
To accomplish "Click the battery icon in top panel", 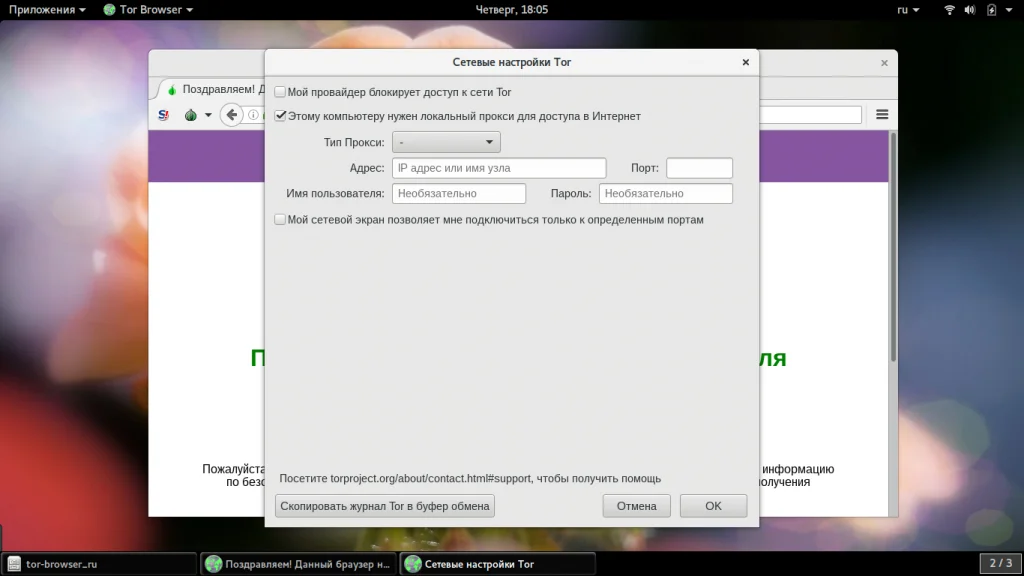I will (x=991, y=10).
